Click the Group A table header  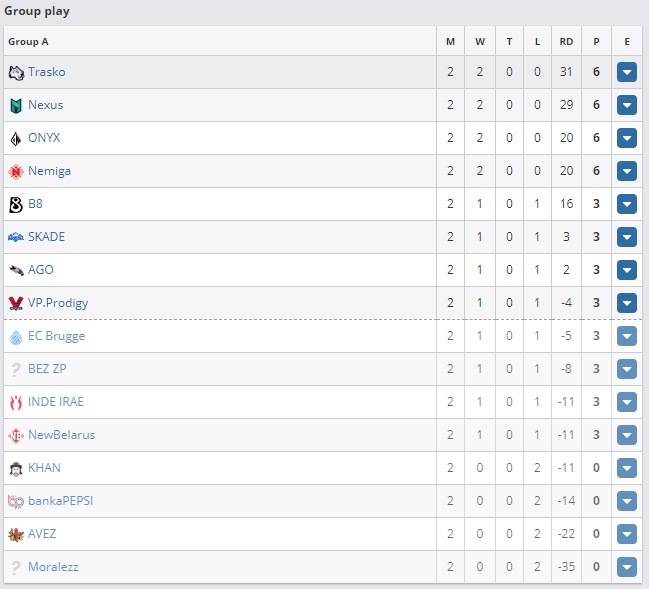28,42
